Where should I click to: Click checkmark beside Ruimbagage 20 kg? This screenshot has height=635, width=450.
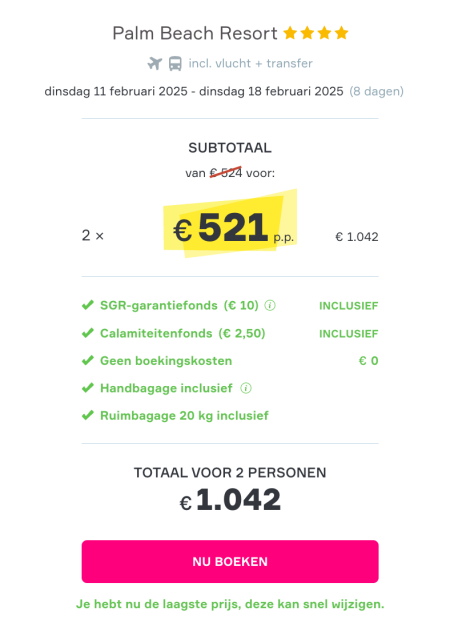click(88, 416)
